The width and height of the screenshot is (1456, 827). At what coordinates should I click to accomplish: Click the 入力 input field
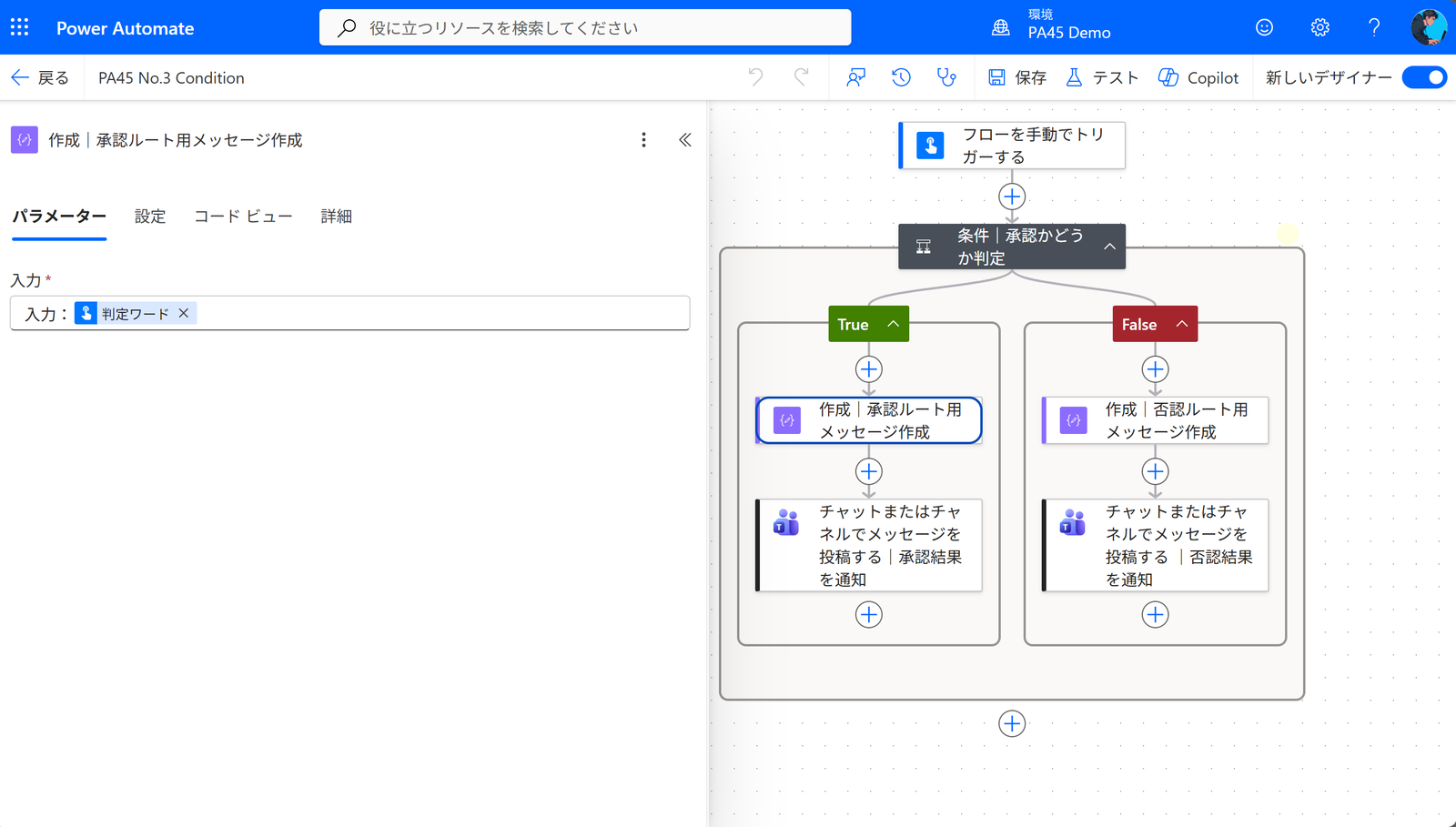pyautogui.click(x=350, y=313)
